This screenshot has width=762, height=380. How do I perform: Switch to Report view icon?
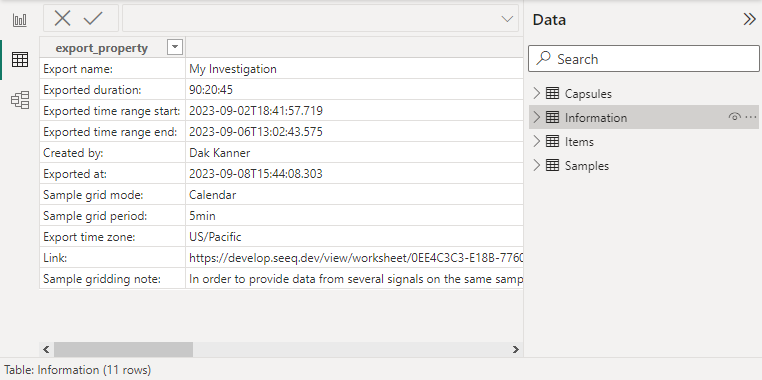pos(20,20)
